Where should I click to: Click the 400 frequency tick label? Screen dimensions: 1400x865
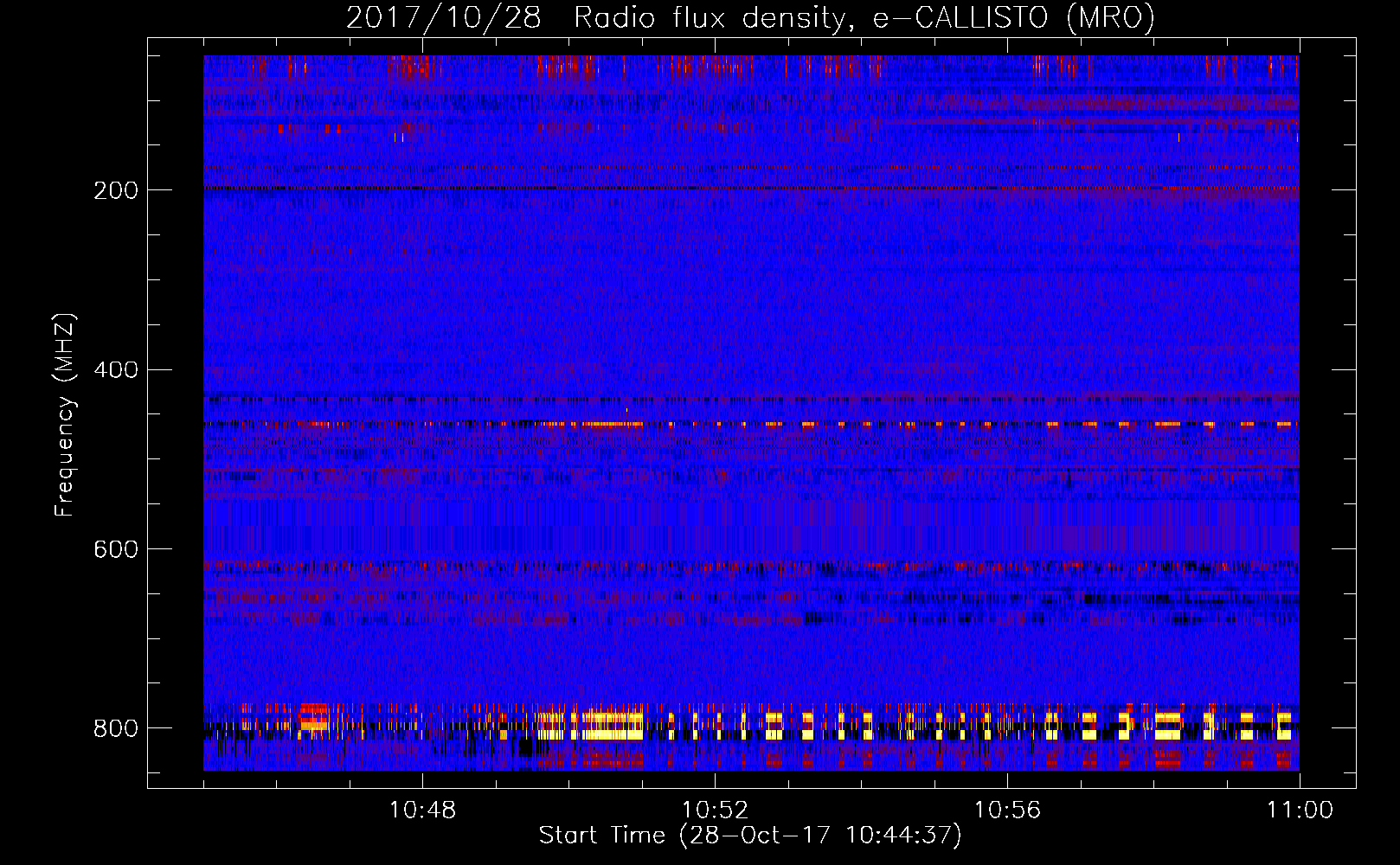(115, 370)
